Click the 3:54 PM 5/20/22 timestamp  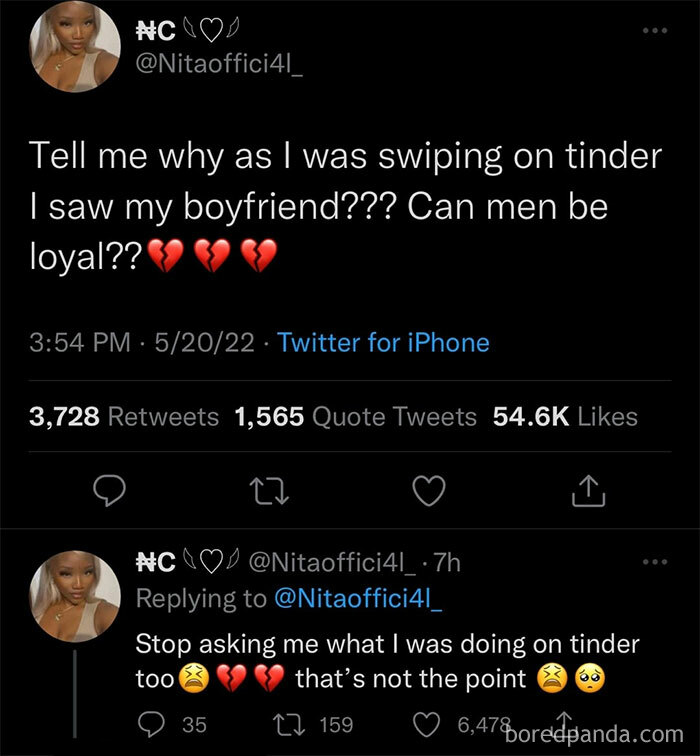146,343
